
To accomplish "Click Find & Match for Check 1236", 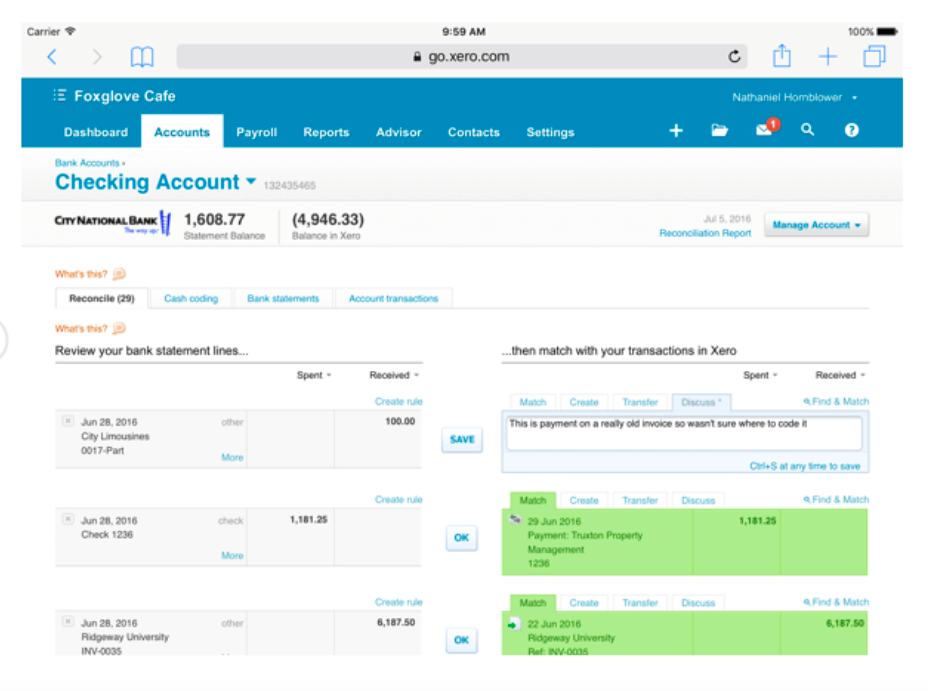I will tap(836, 499).
